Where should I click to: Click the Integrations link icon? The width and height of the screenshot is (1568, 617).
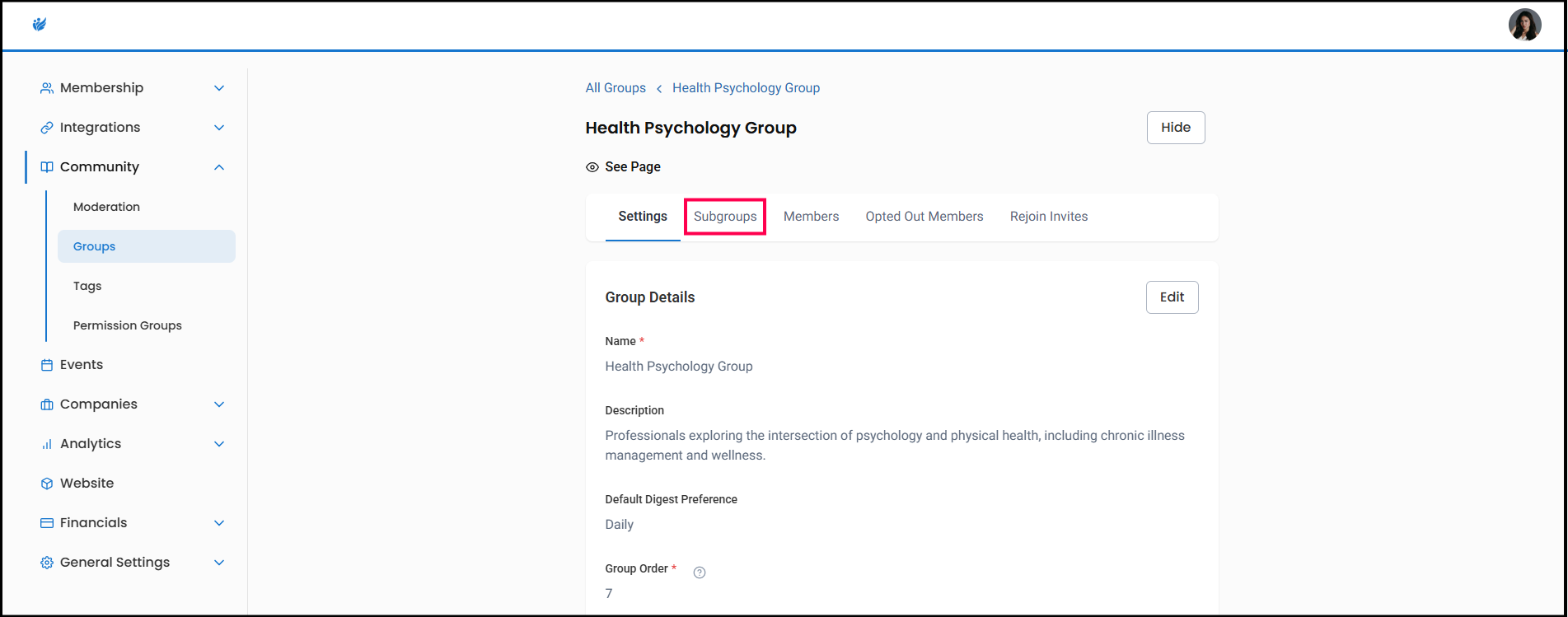[x=47, y=128]
